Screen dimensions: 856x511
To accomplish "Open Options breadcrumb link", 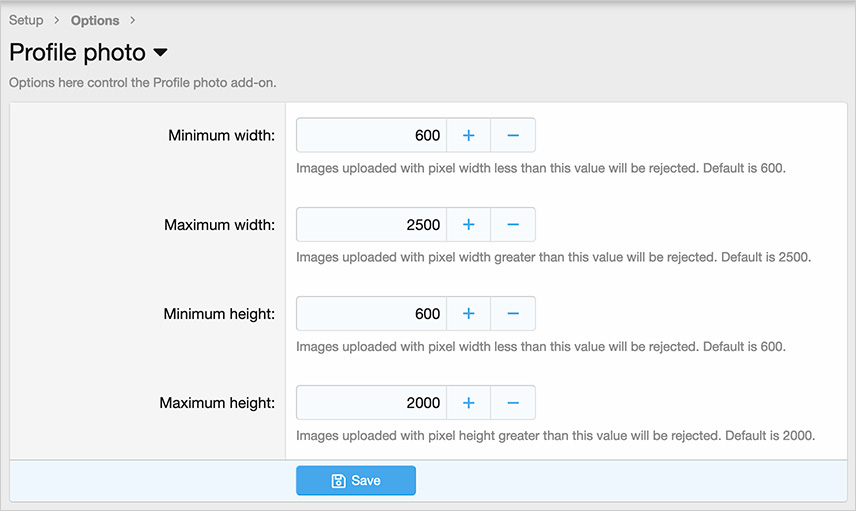I will [x=95, y=20].
